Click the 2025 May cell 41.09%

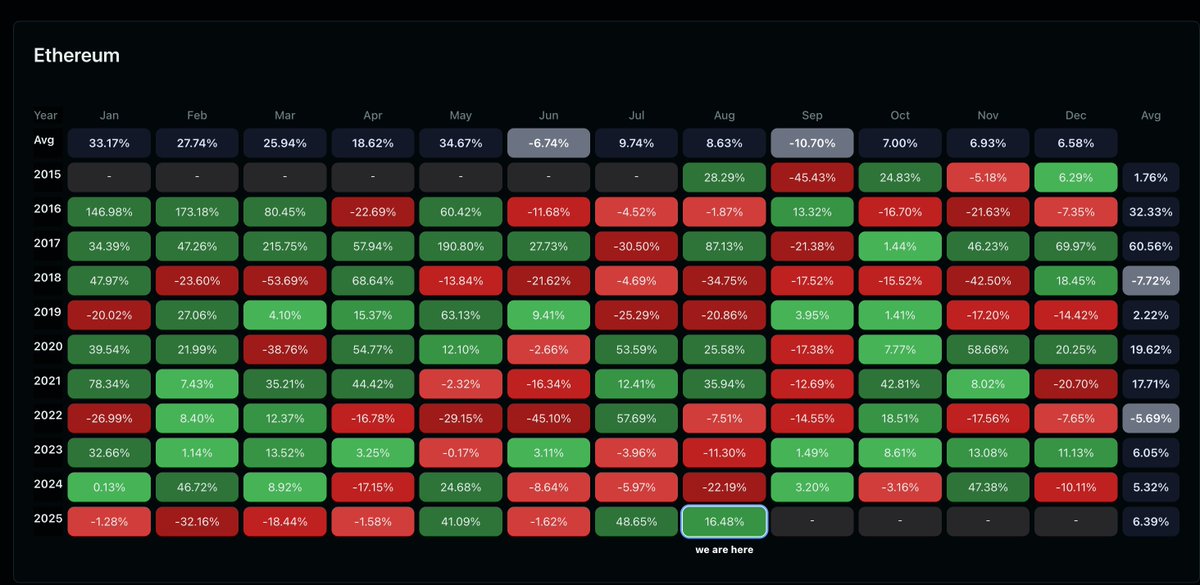(461, 523)
